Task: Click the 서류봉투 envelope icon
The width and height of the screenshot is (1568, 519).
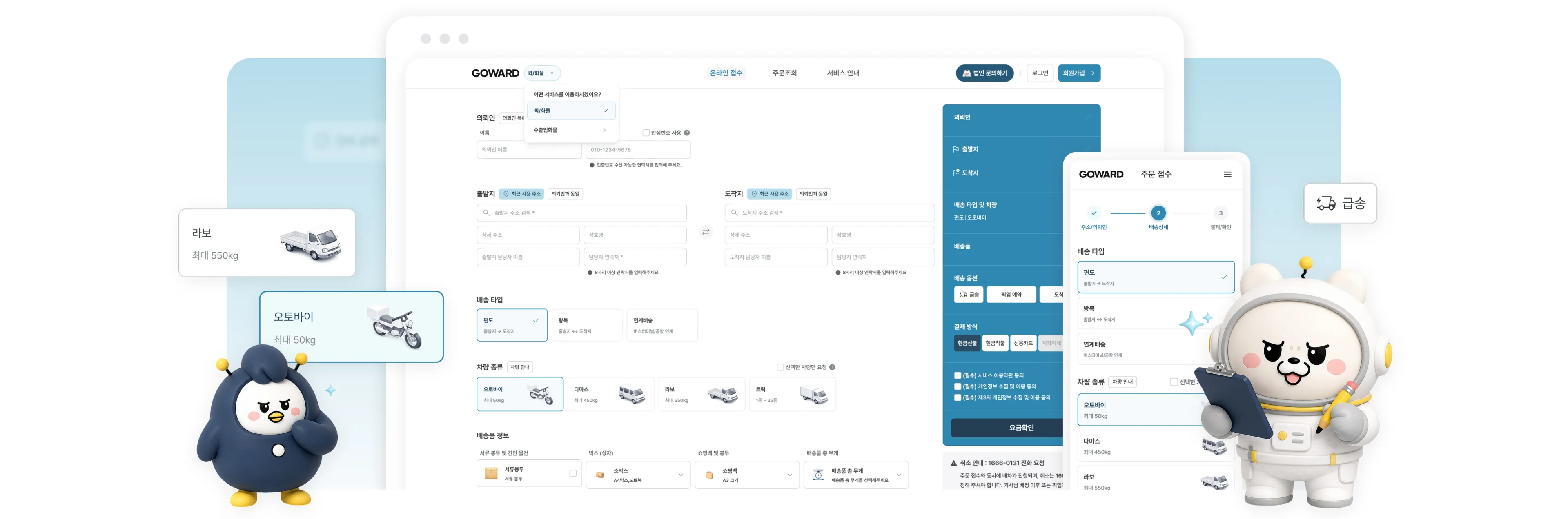Action: [x=491, y=474]
